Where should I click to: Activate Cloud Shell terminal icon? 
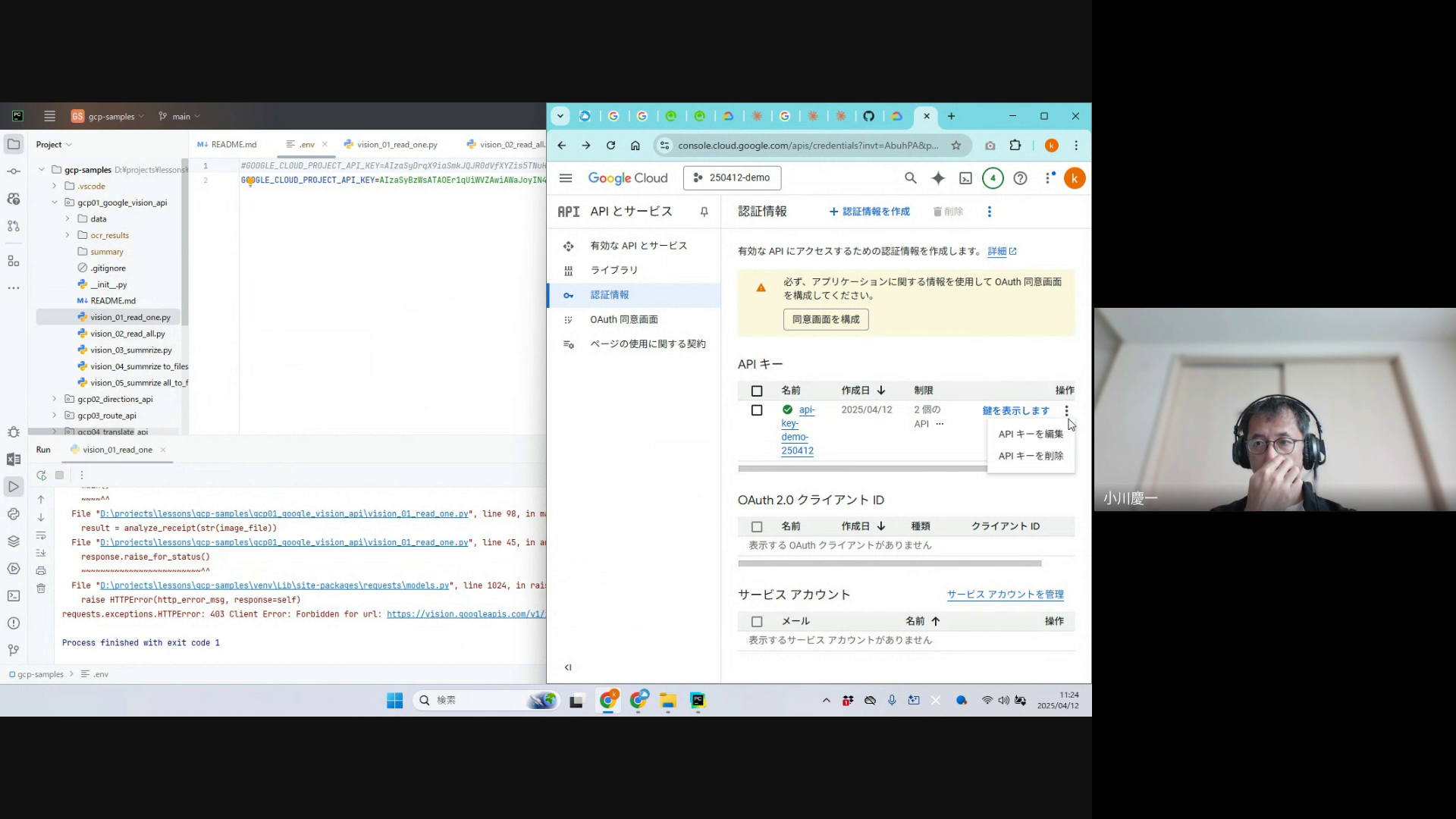click(965, 178)
